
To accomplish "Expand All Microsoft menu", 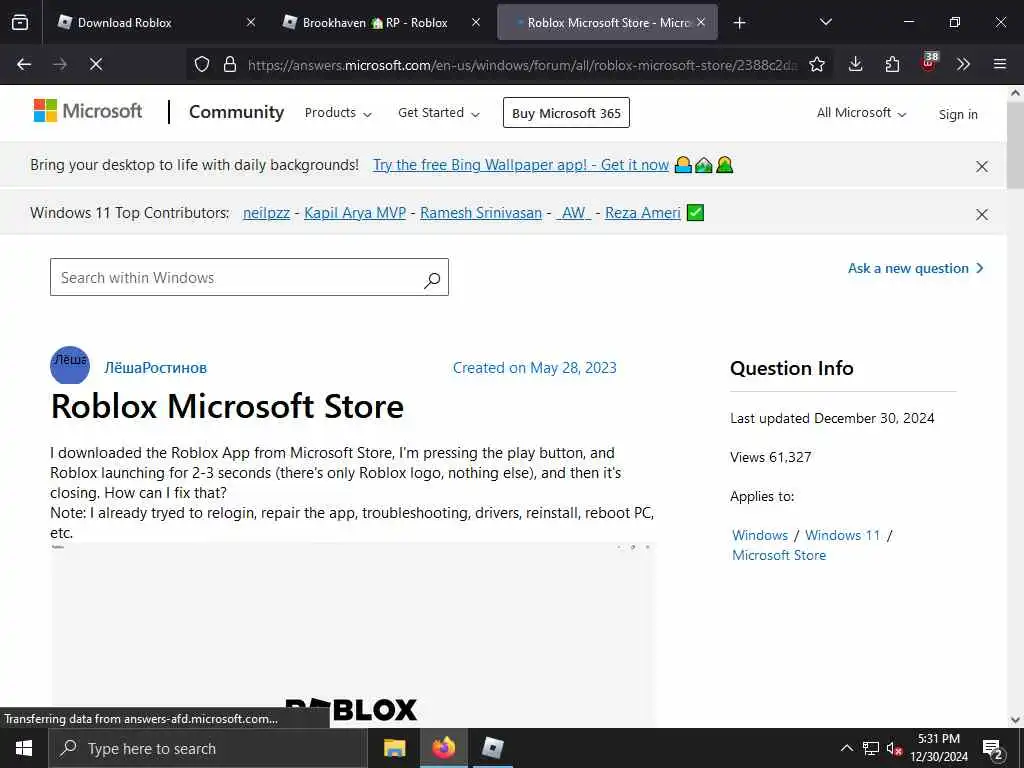I will point(861,113).
